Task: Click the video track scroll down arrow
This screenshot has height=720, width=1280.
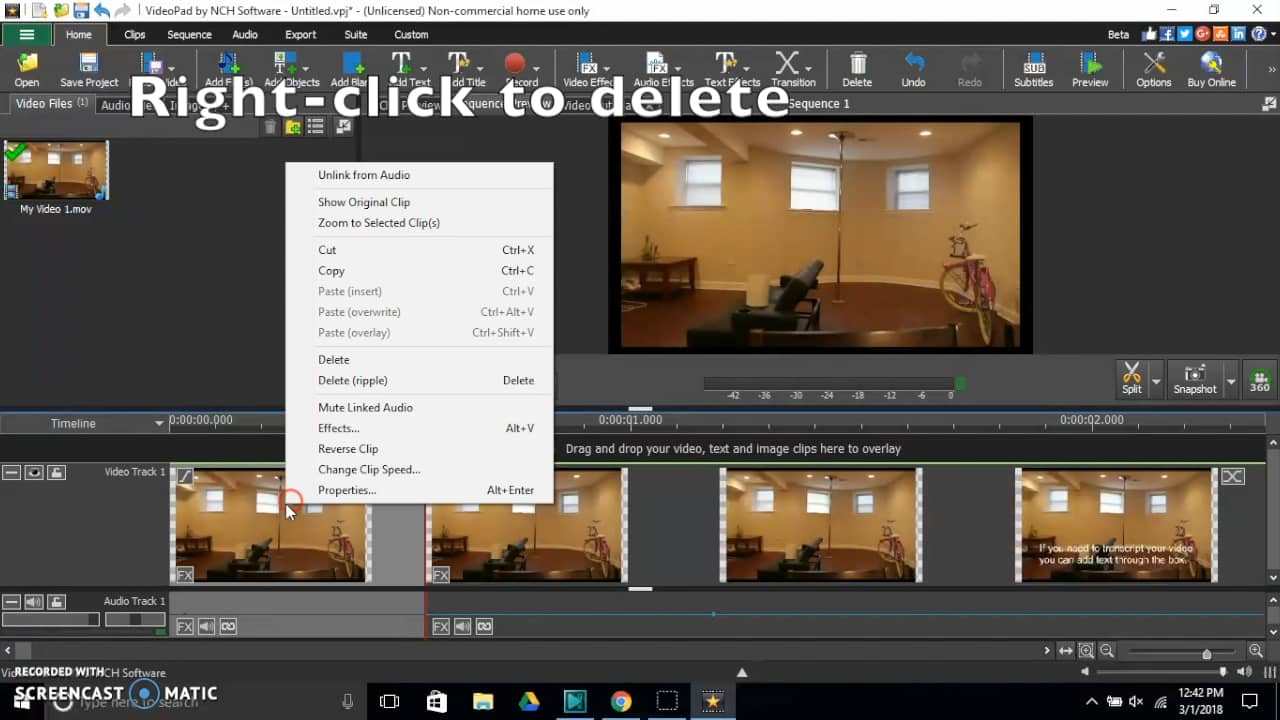Action: click(x=1273, y=578)
